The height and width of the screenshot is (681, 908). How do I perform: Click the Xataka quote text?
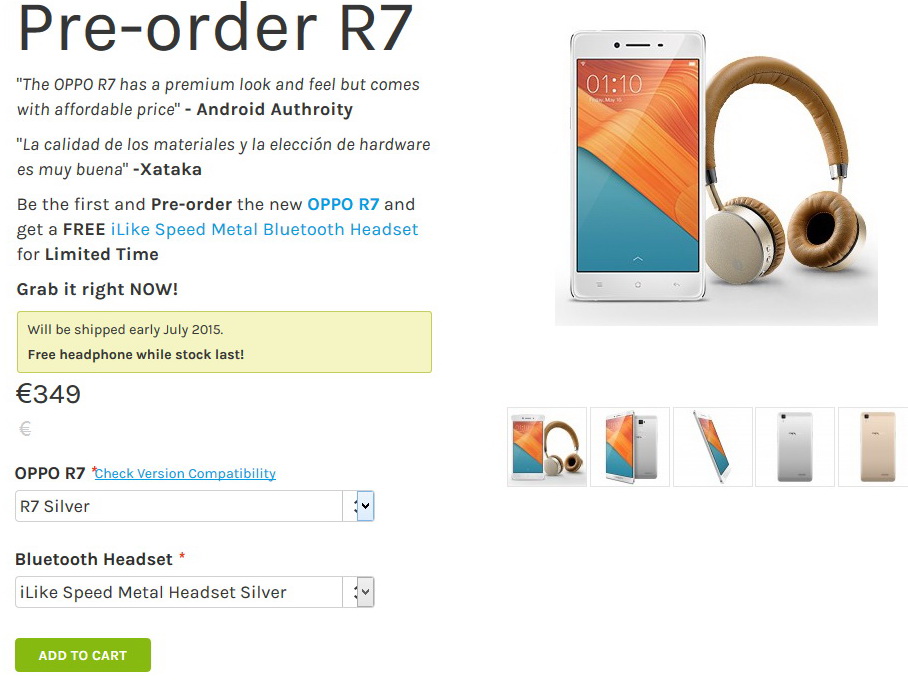coord(224,157)
